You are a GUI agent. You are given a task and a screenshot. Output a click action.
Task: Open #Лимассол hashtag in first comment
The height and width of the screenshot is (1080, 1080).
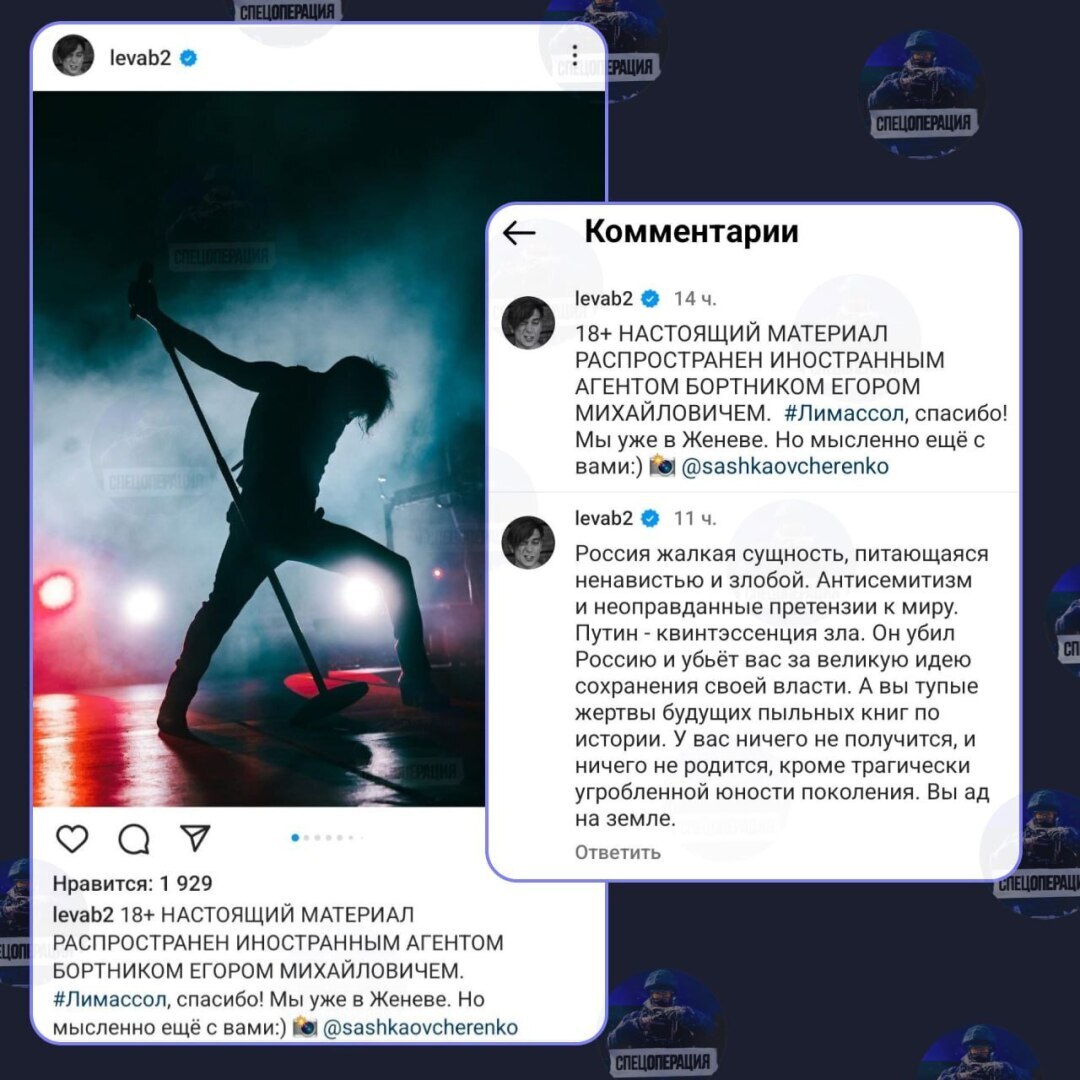844,413
